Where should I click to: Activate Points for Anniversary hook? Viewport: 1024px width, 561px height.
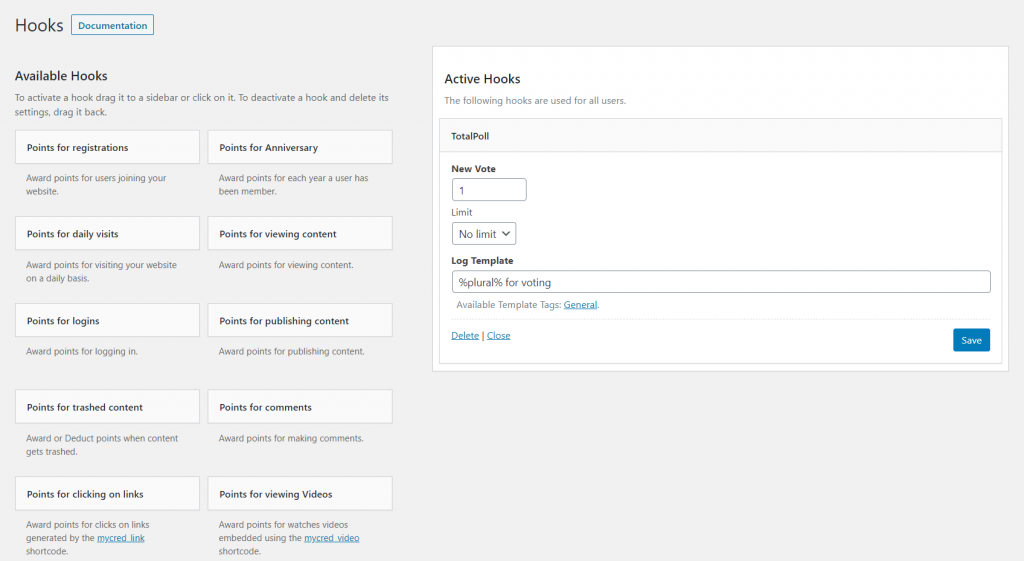click(x=300, y=147)
